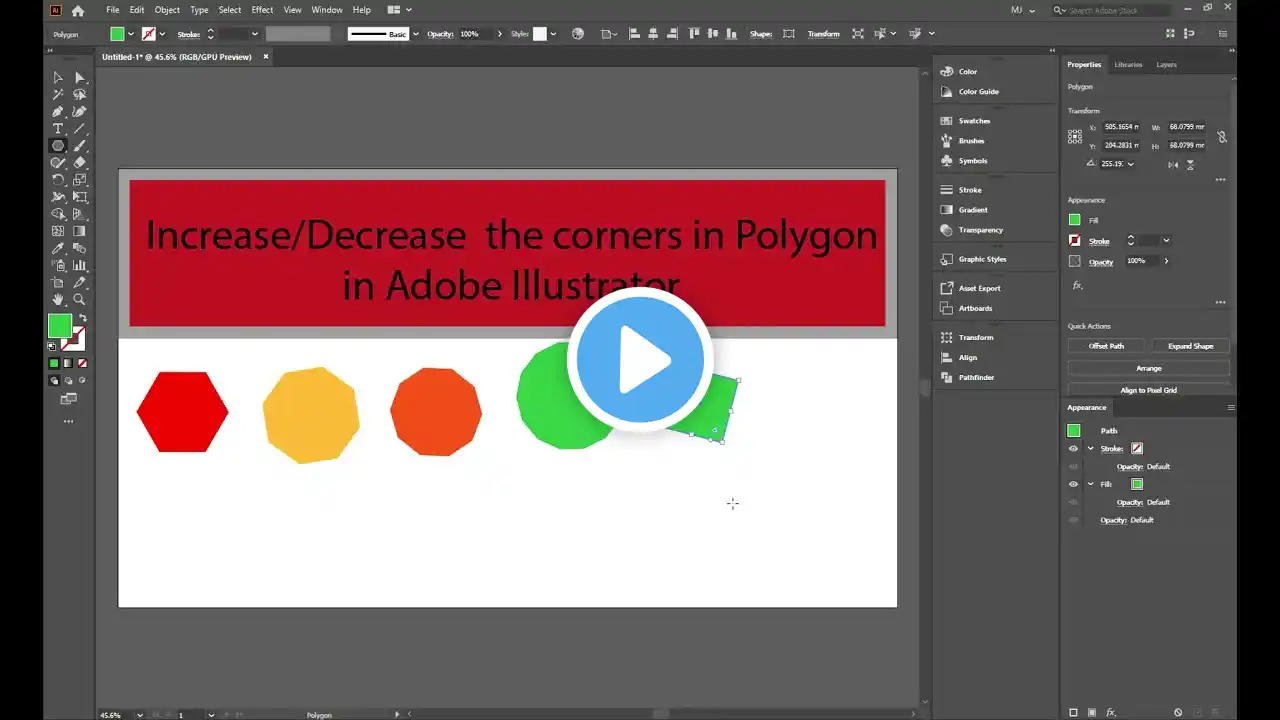Open the Basic brush definition dropdown

[x=415, y=34]
